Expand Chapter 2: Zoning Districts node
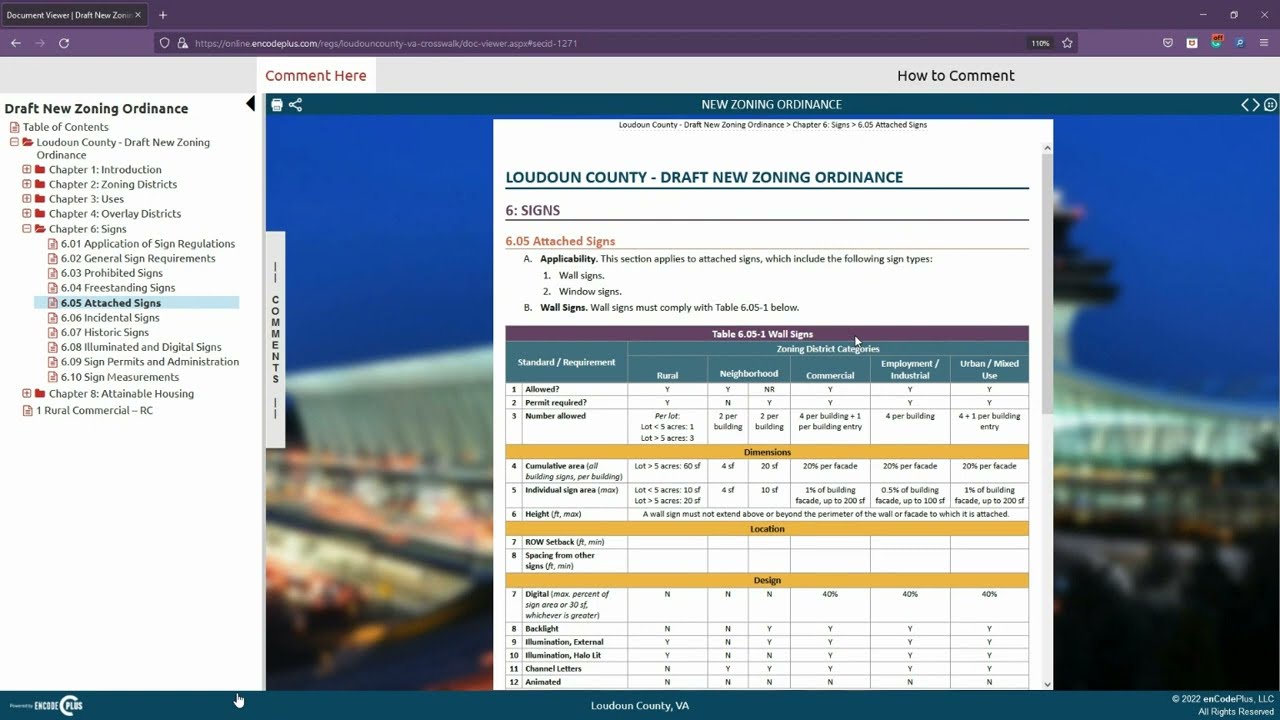Image resolution: width=1280 pixels, height=720 pixels. [x=27, y=184]
